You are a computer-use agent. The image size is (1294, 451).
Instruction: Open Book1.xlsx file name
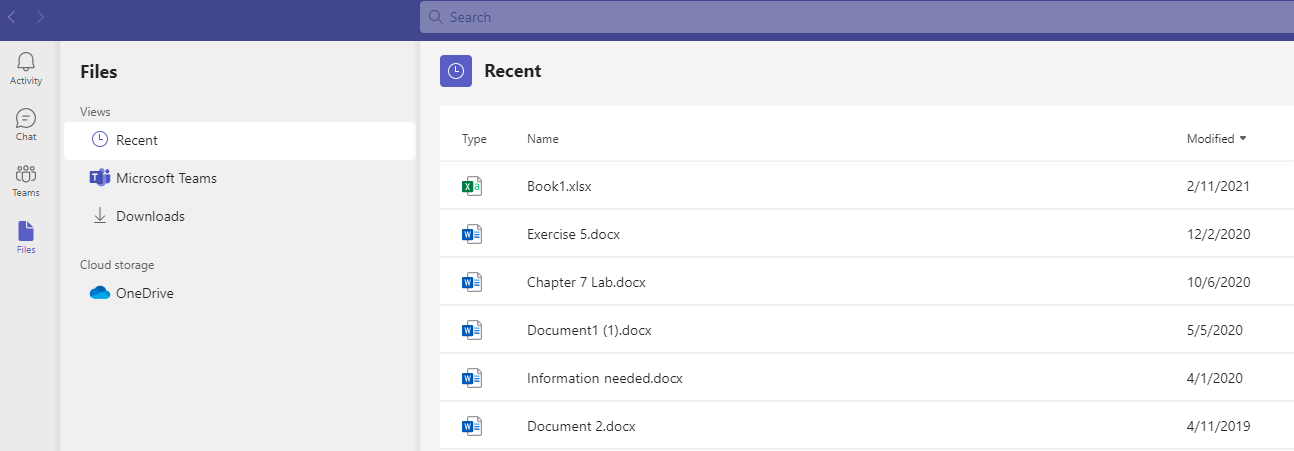560,186
